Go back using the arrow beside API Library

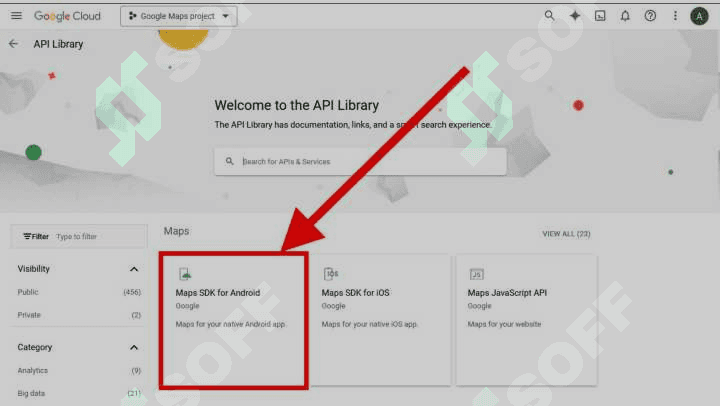[x=13, y=44]
